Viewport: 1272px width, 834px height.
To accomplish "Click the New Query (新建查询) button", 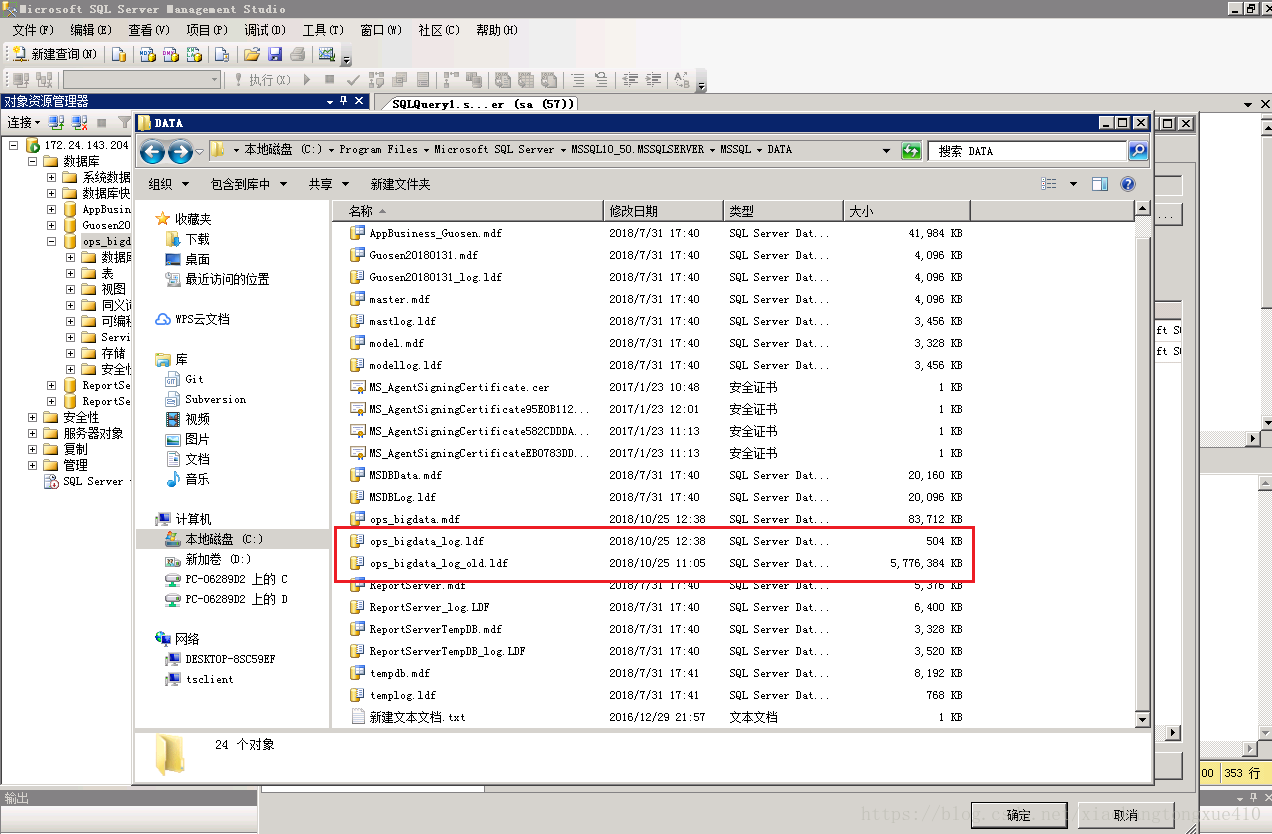I will [54, 54].
